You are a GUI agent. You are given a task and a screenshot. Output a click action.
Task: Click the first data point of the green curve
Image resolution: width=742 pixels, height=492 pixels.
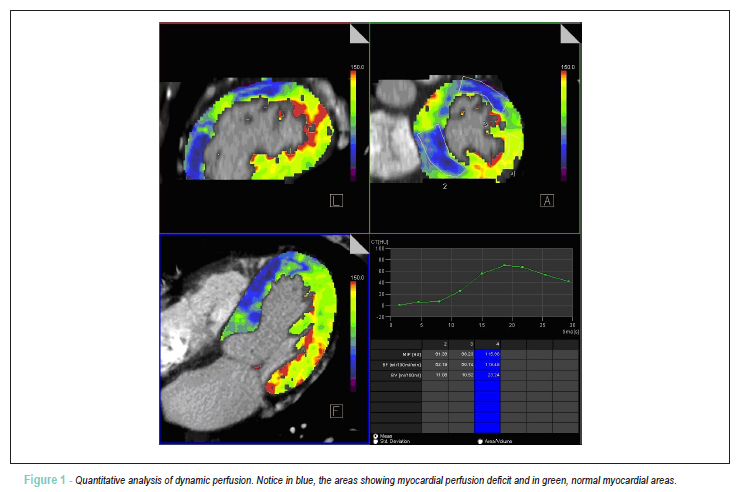click(x=399, y=305)
